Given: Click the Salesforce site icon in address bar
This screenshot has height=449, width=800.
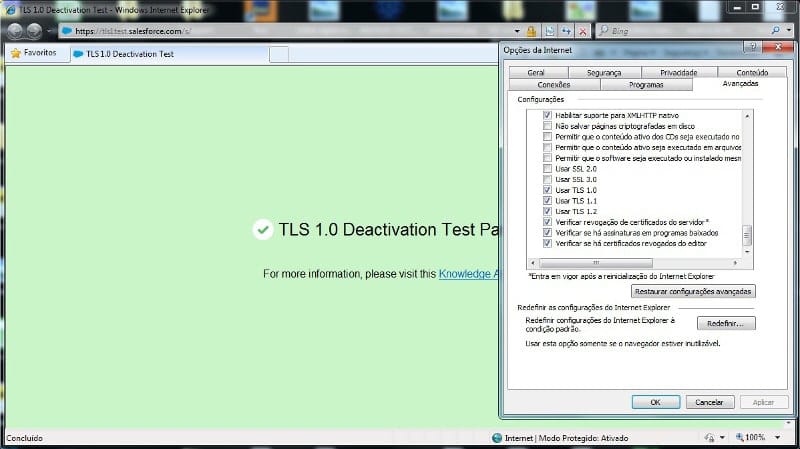Looking at the screenshot, I should tap(66, 31).
